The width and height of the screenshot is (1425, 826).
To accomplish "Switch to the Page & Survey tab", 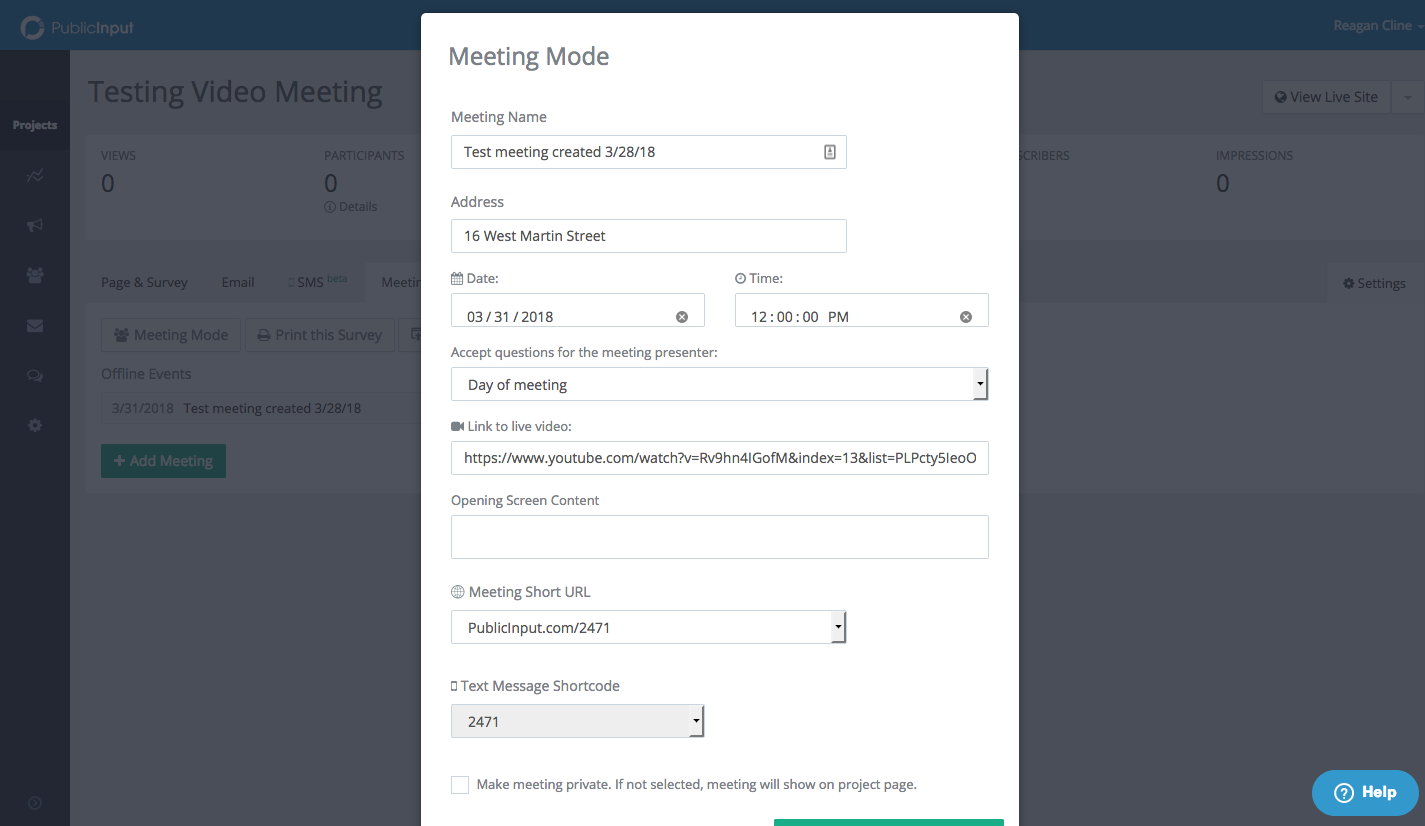I will pyautogui.click(x=144, y=282).
